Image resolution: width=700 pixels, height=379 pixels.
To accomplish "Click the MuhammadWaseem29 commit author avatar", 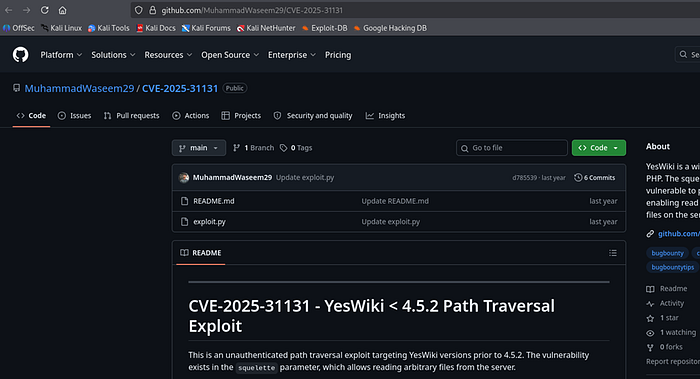I will click(x=184, y=178).
